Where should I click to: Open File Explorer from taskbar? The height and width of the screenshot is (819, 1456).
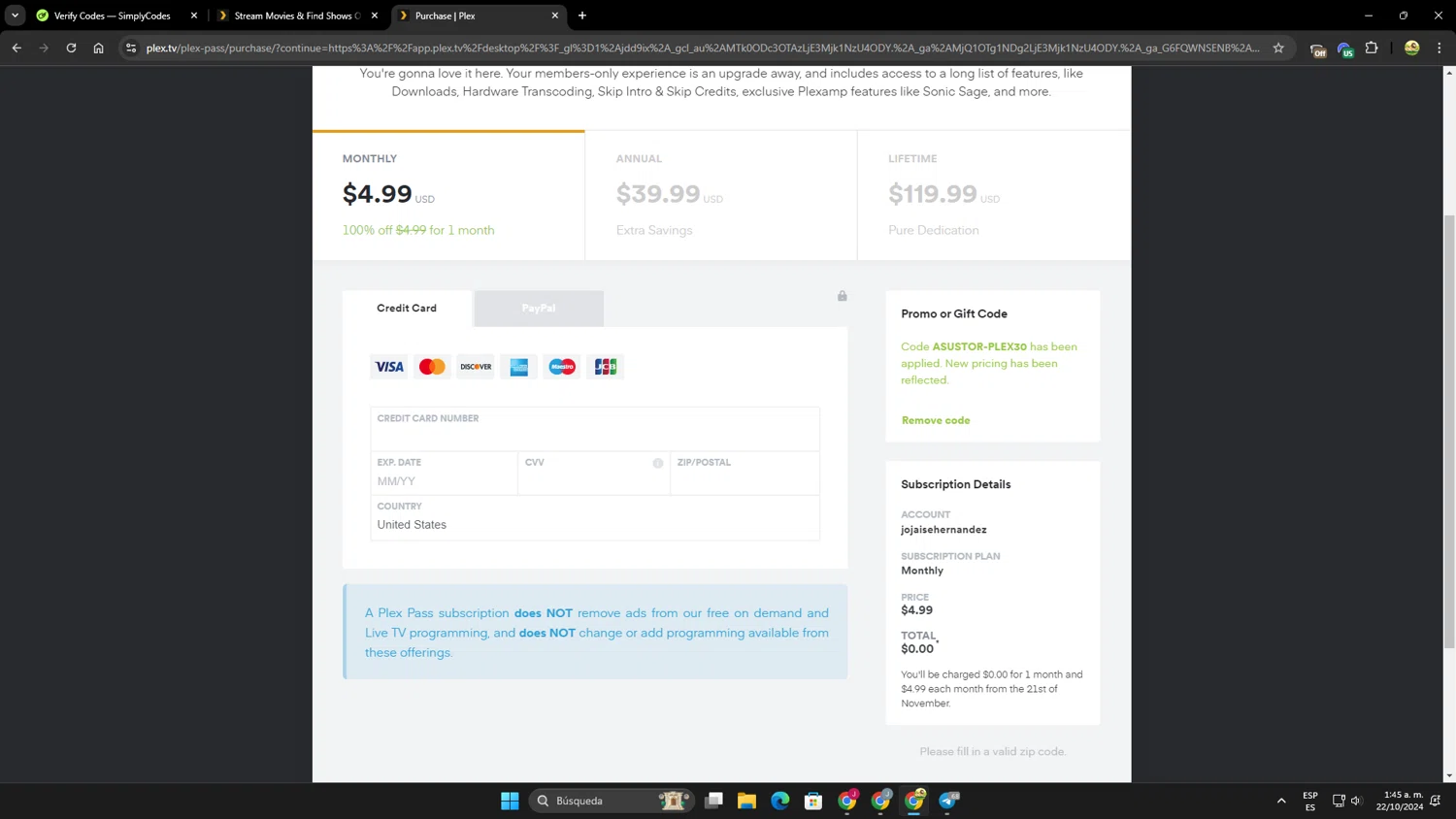click(x=746, y=801)
